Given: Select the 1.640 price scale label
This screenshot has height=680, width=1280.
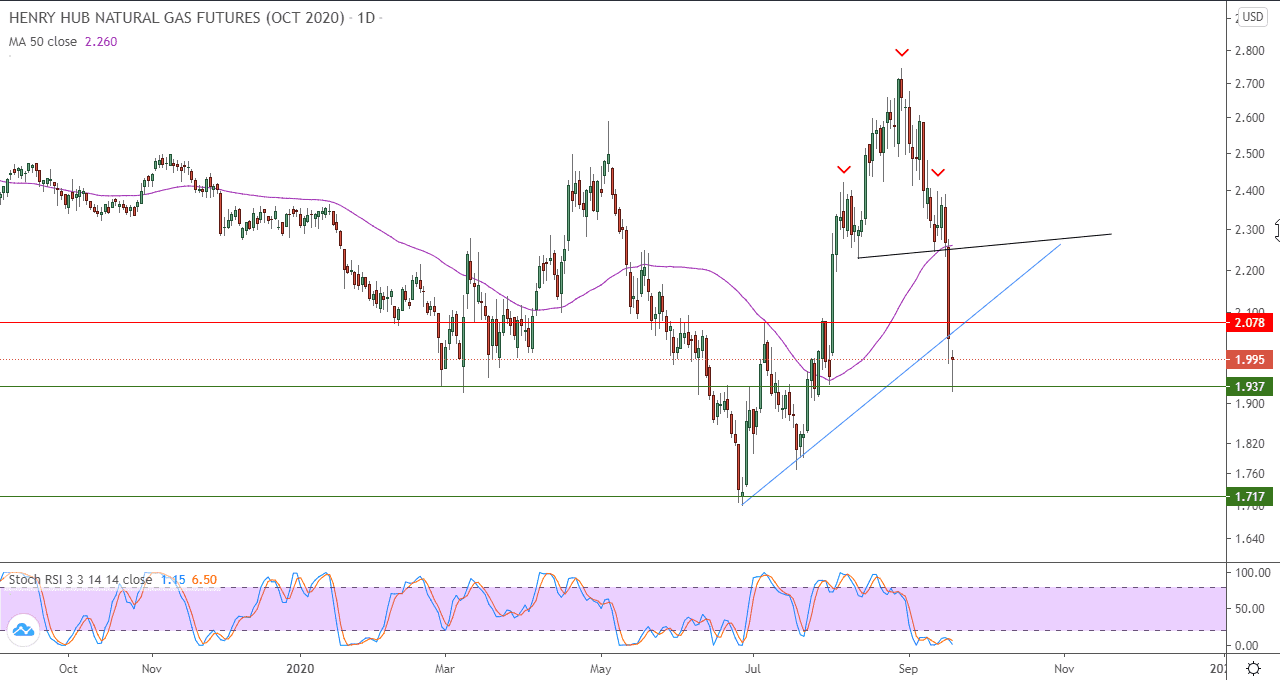Looking at the screenshot, I should point(1252,537).
